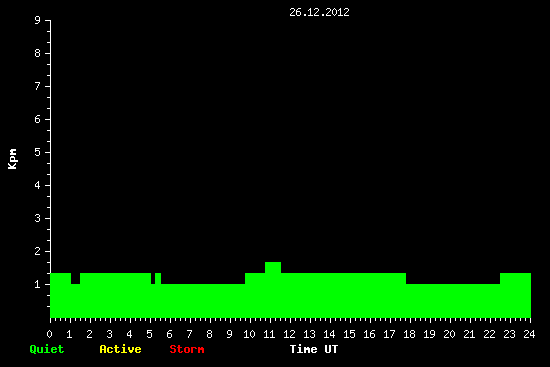Image resolution: width=550 pixels, height=367 pixels.
Task: Click the x-axis label 0
Action: point(49,334)
